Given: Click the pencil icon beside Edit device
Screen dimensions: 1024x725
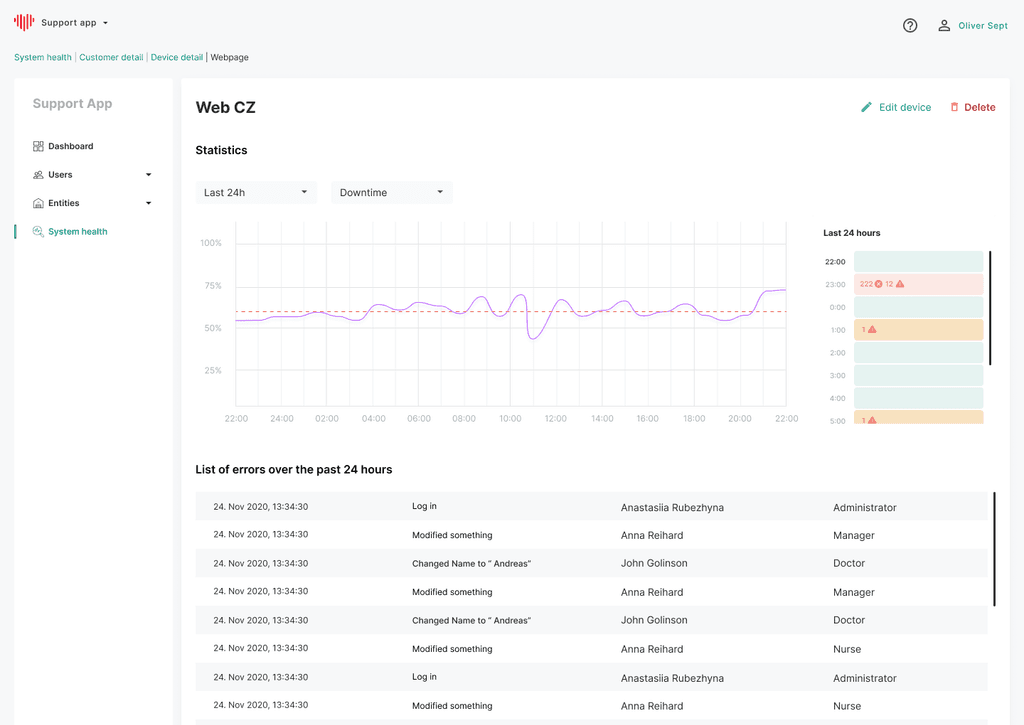Looking at the screenshot, I should pyautogui.click(x=866, y=107).
